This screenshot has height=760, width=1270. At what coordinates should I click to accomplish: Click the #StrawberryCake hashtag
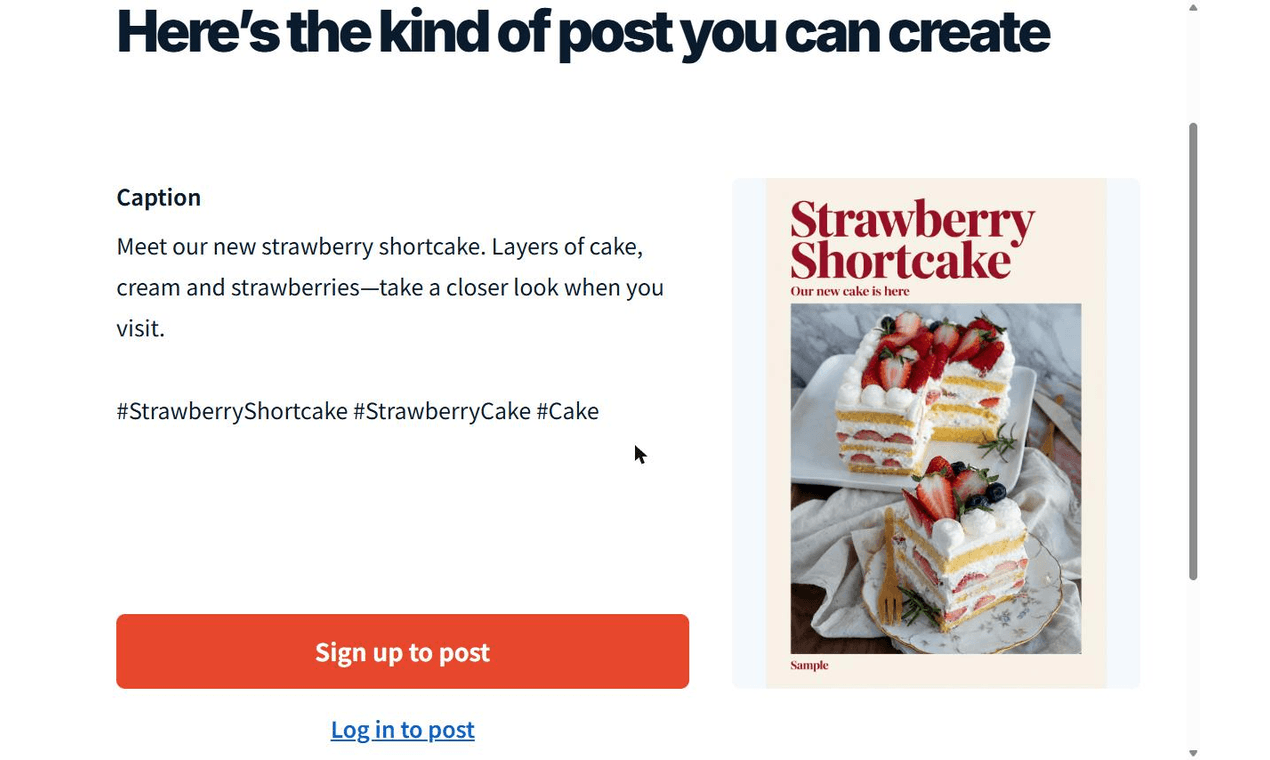[442, 411]
